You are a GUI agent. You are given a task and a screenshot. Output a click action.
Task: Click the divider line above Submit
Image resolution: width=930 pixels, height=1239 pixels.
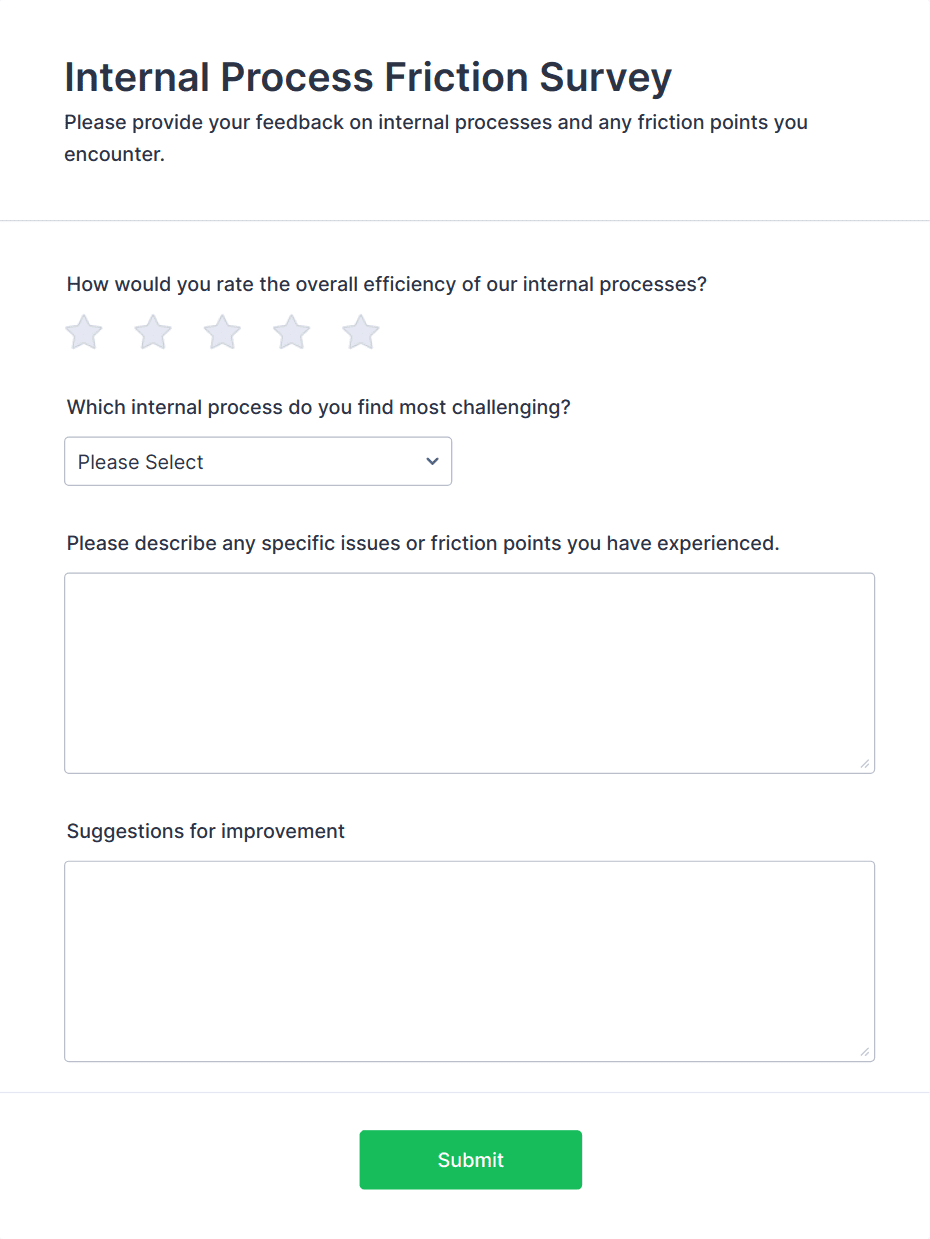point(465,1092)
